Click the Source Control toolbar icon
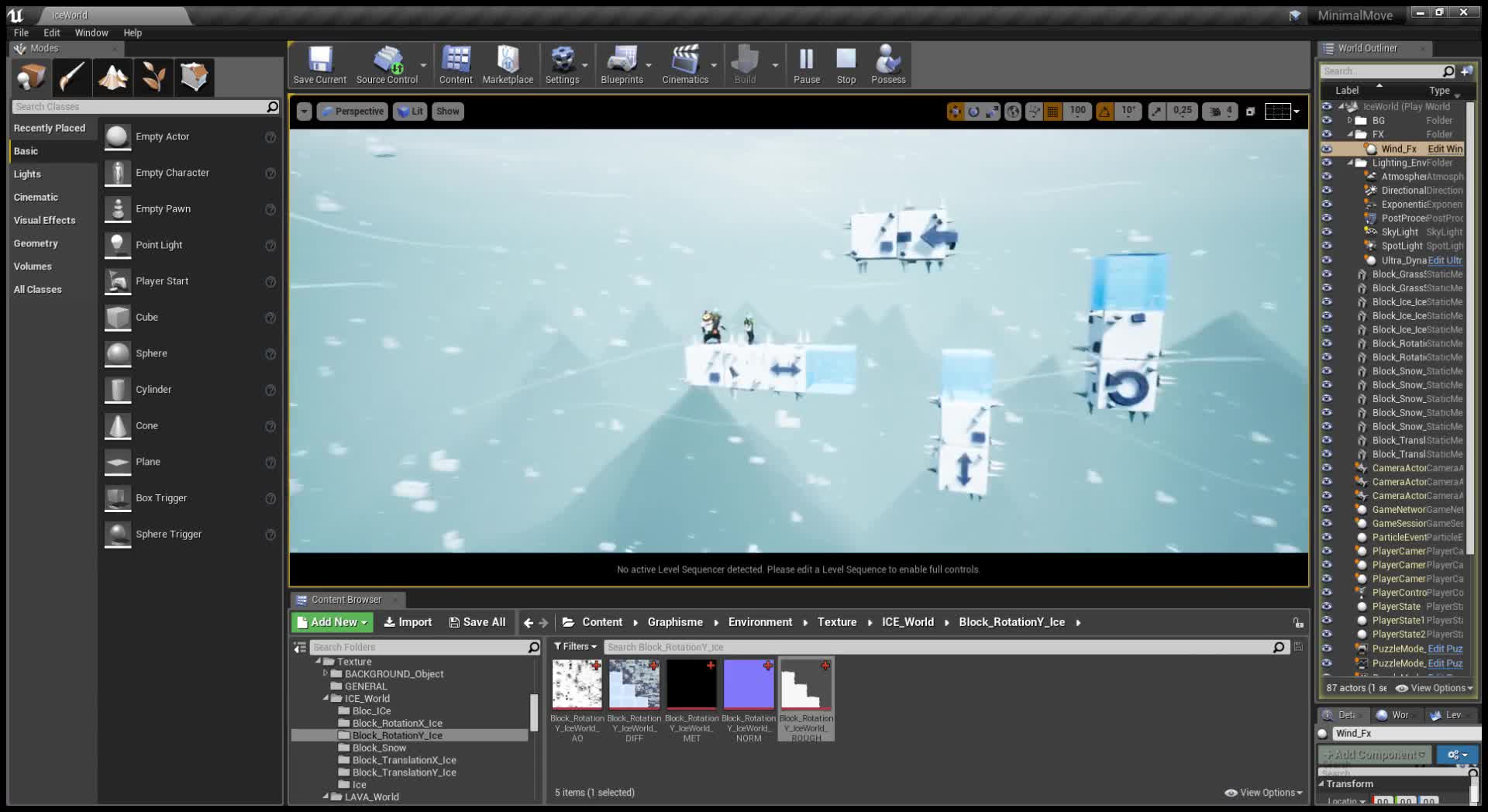 387,65
